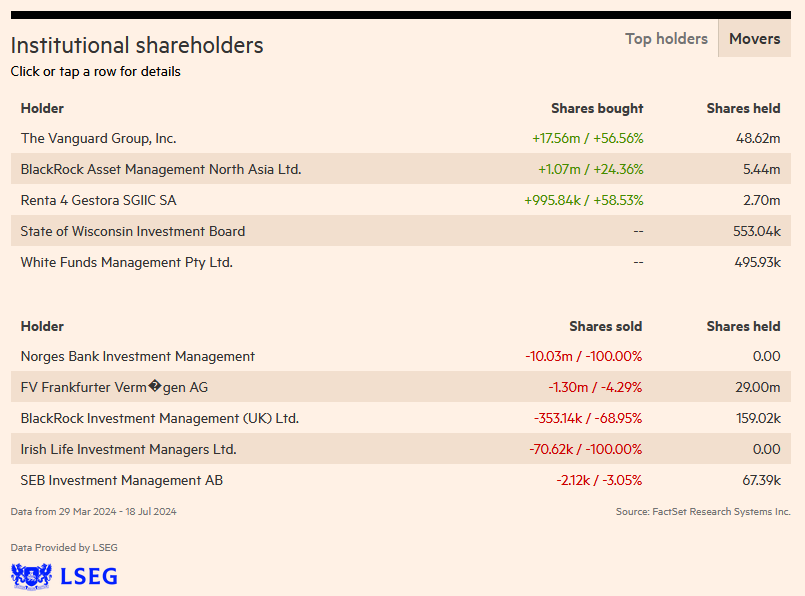Switch to the Top holders tab

(x=666, y=39)
